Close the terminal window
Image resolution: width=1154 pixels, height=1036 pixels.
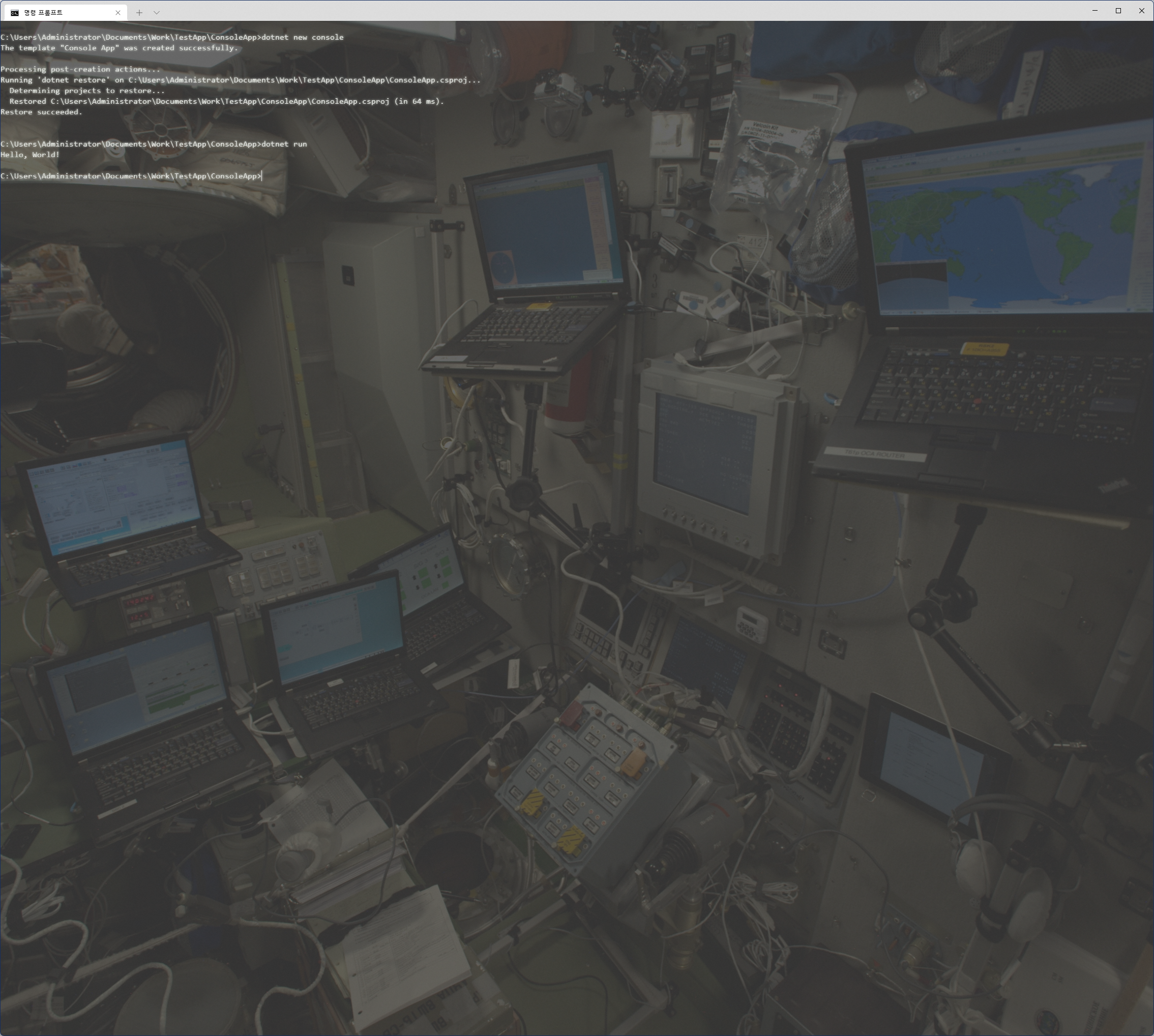(x=1141, y=11)
